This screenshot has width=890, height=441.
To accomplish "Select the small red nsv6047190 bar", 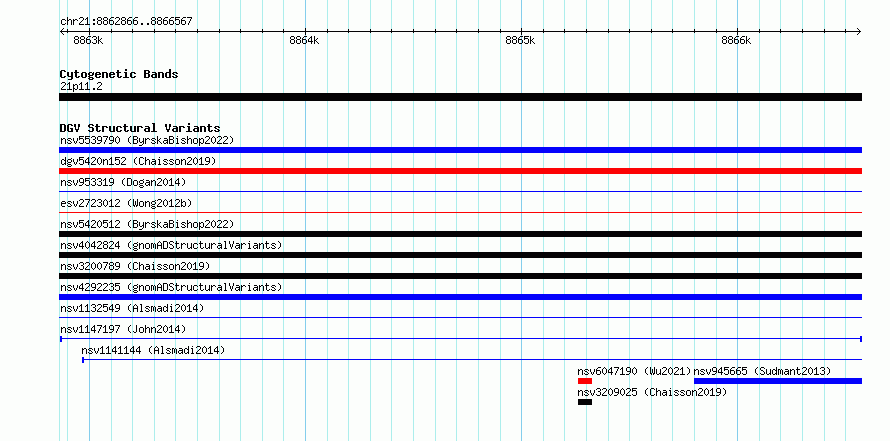I will (x=585, y=381).
